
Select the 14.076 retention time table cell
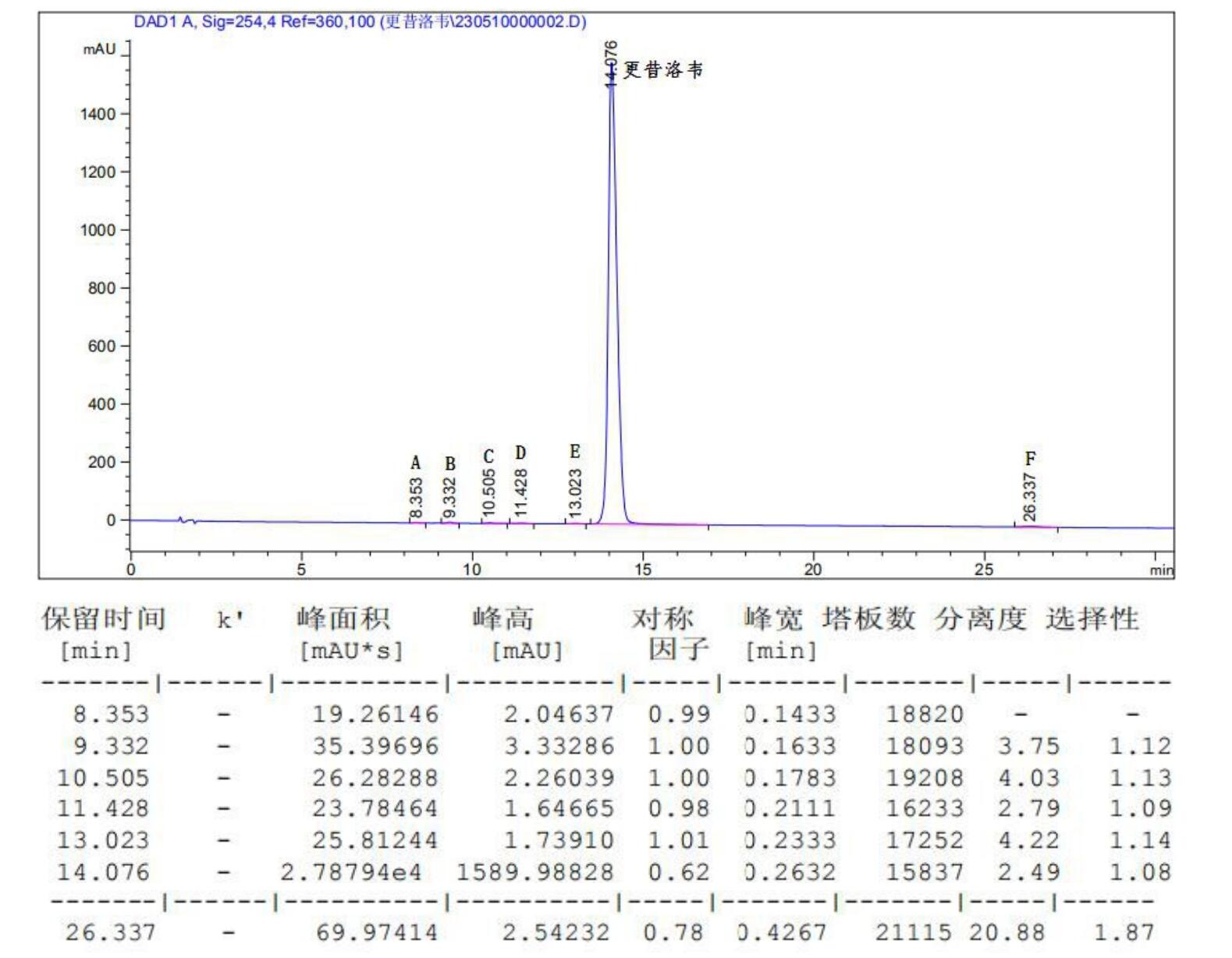point(103,872)
